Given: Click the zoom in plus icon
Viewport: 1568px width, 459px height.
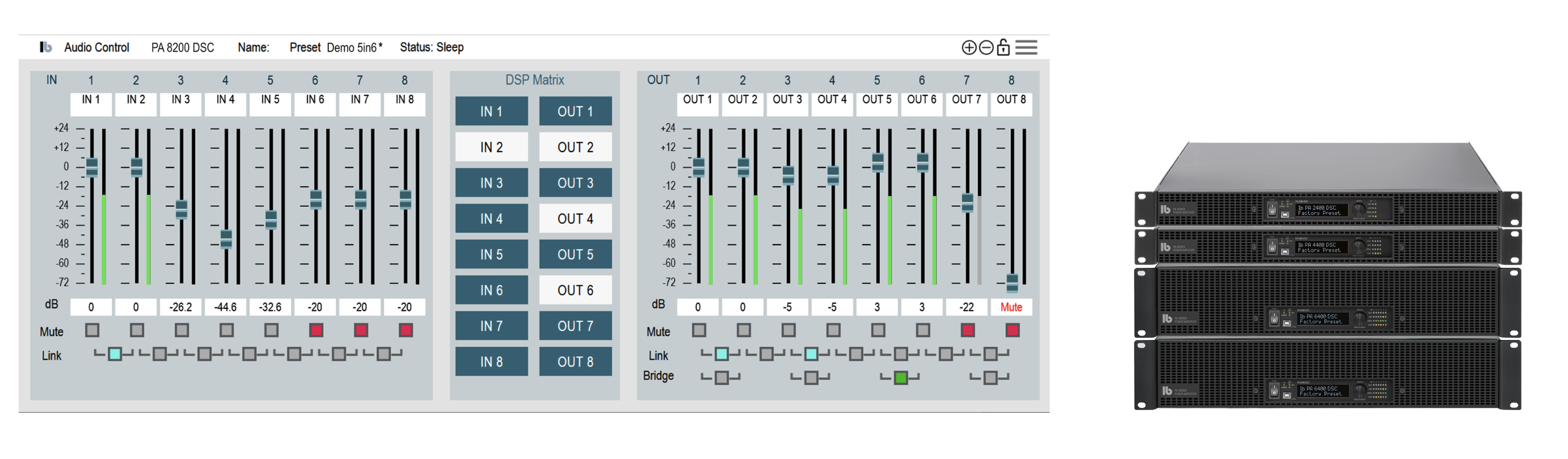Looking at the screenshot, I should 968,47.
